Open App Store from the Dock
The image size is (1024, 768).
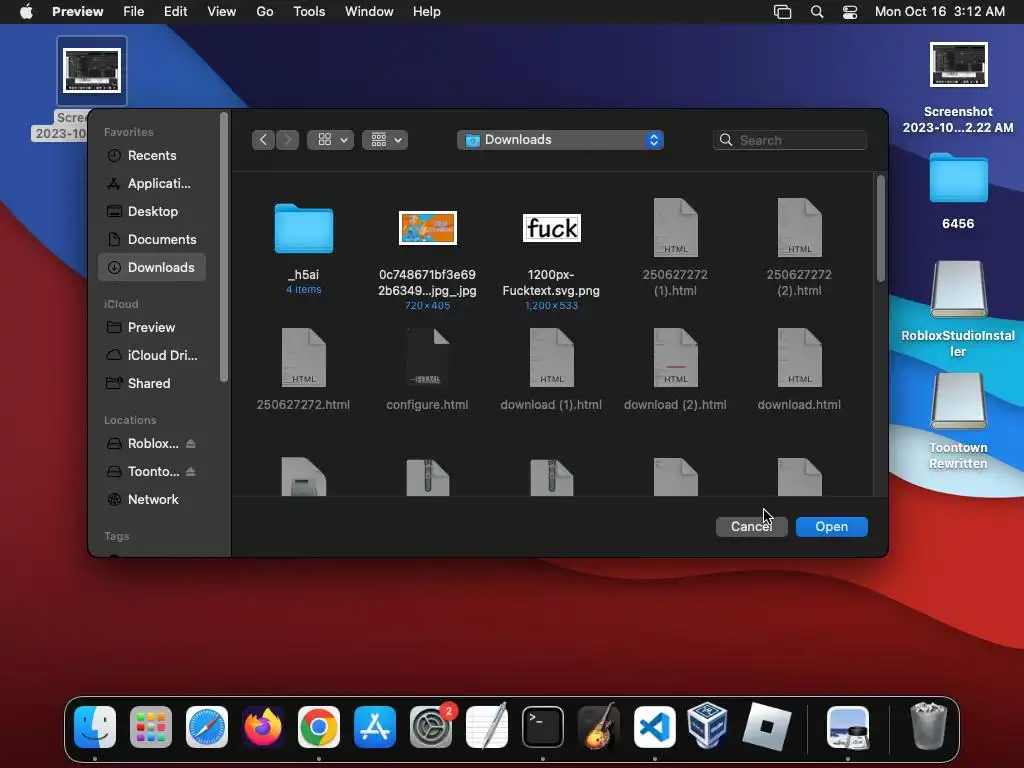pyautogui.click(x=375, y=727)
